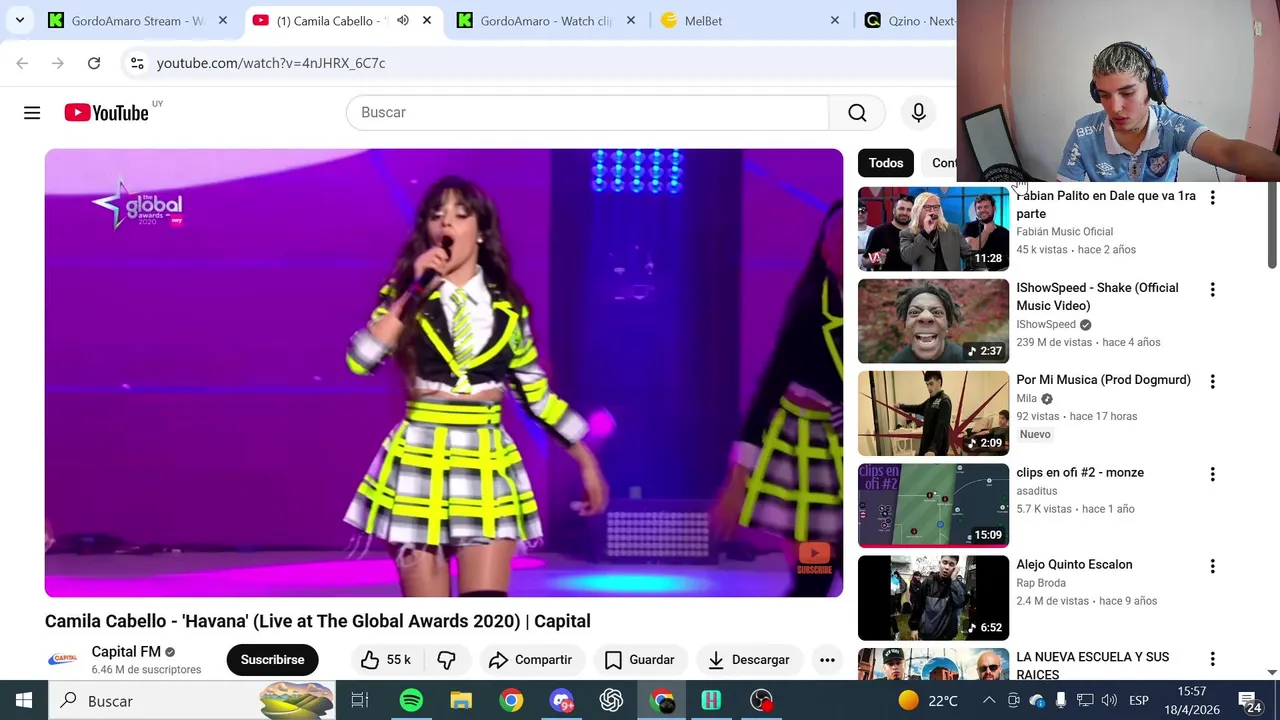The width and height of the screenshot is (1280, 720).
Task: Open the tab search dropdown arrow
Action: pos(19,21)
